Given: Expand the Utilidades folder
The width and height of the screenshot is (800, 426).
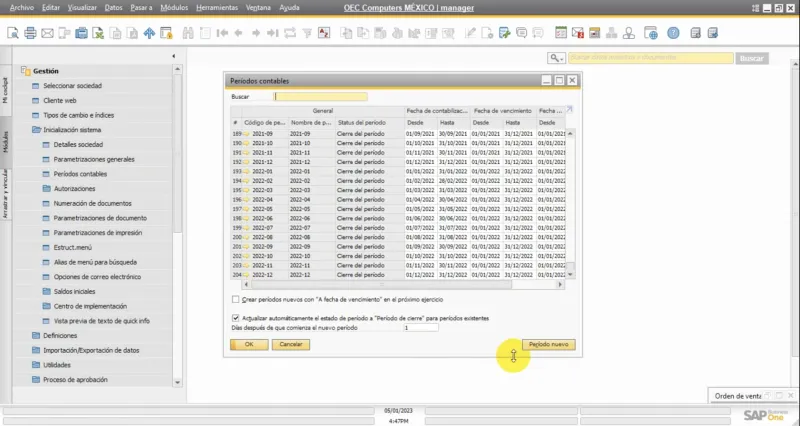Looking at the screenshot, I should tap(36, 365).
